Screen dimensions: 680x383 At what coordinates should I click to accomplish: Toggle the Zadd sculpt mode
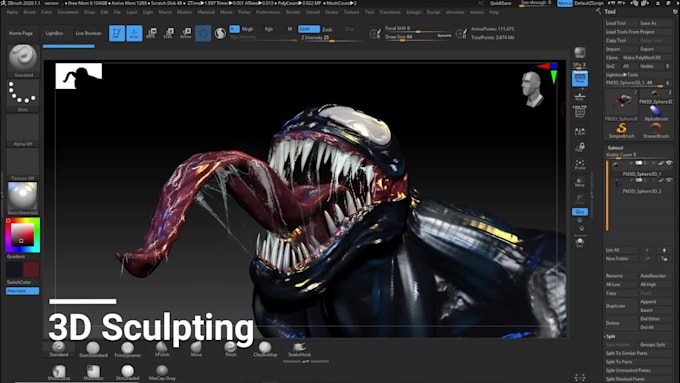click(309, 29)
